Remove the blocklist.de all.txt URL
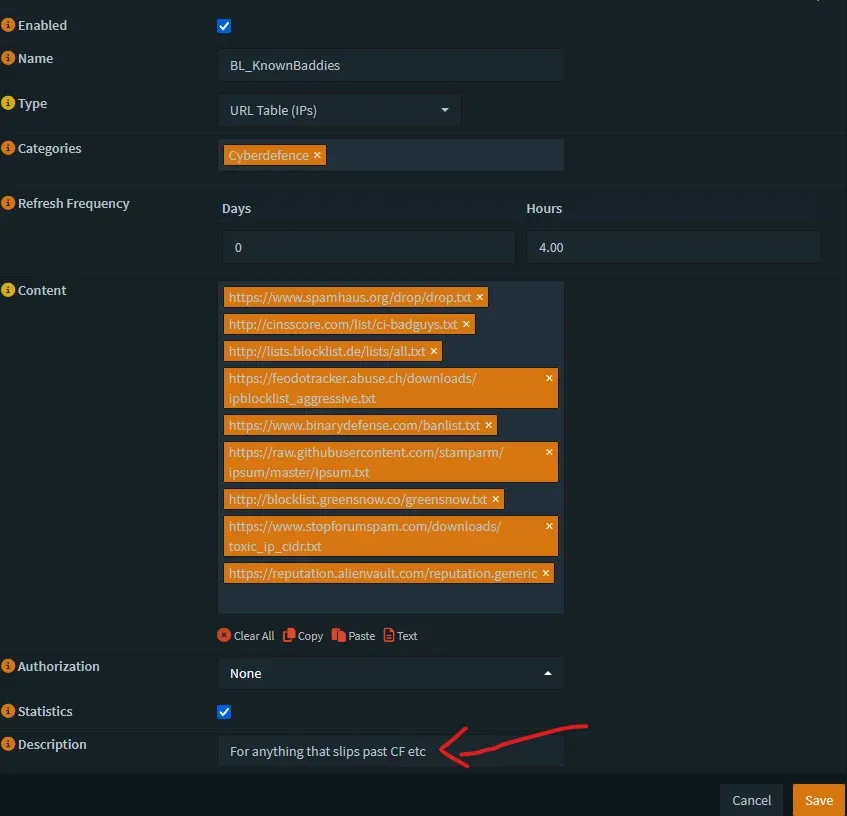This screenshot has width=847, height=816. coord(434,351)
